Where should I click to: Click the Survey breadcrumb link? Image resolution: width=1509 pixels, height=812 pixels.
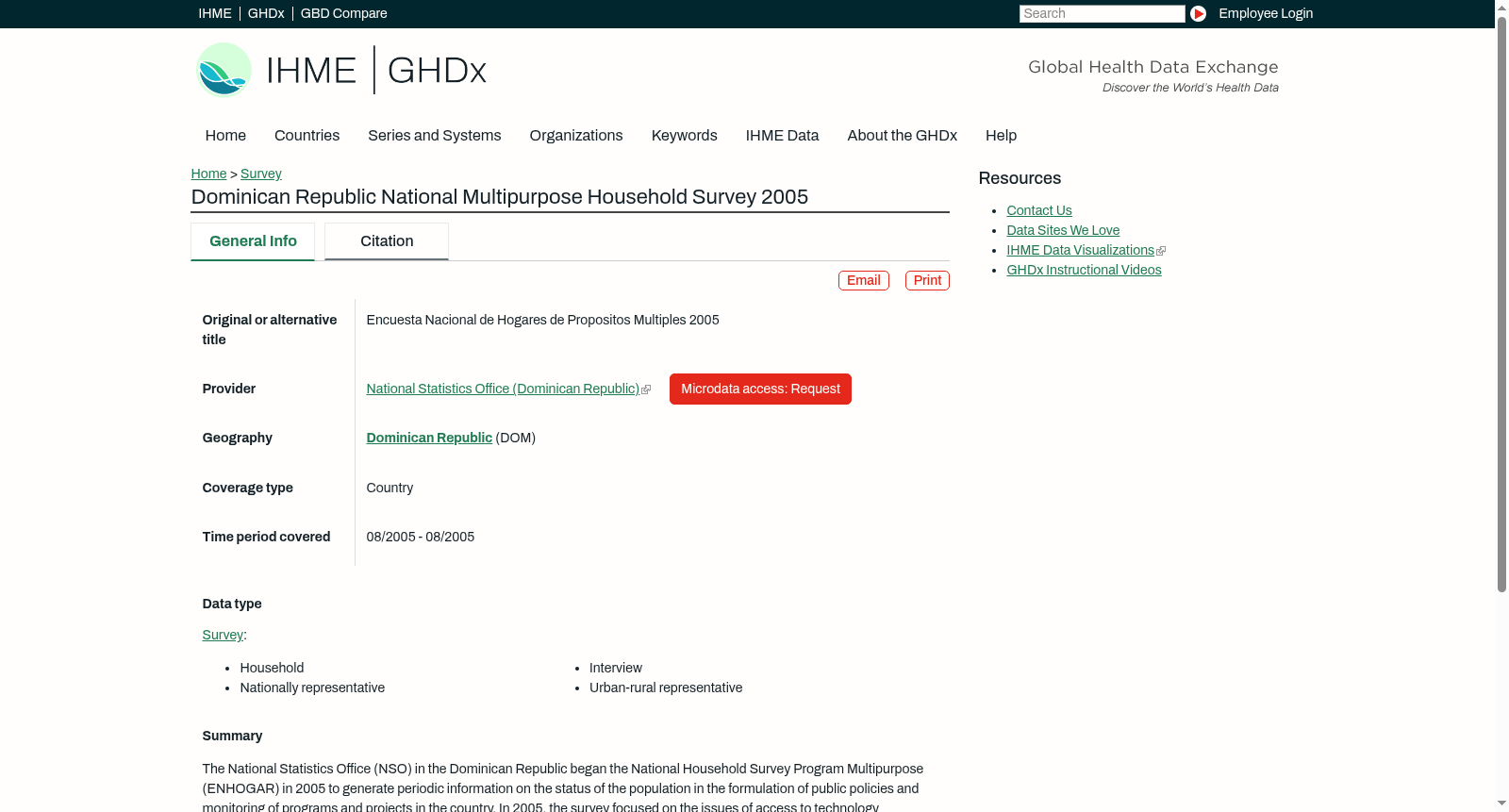(x=261, y=174)
